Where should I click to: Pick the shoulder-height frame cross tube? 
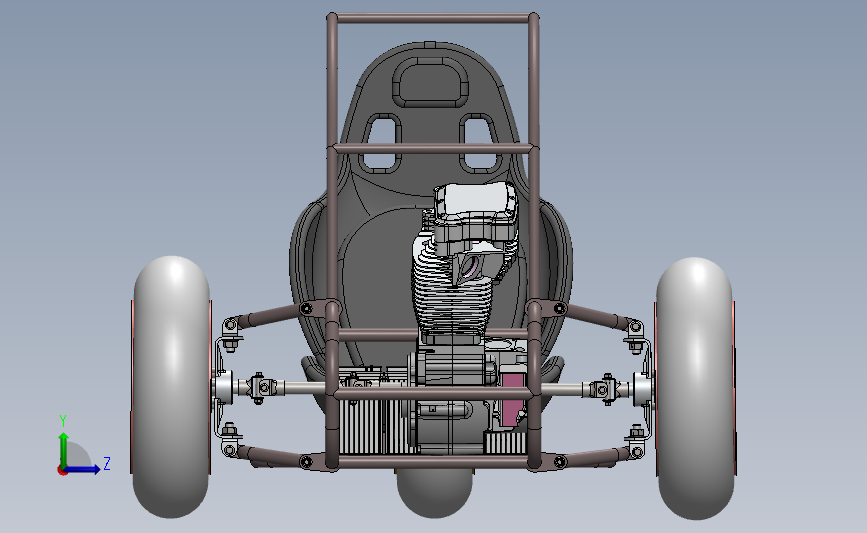432,149
